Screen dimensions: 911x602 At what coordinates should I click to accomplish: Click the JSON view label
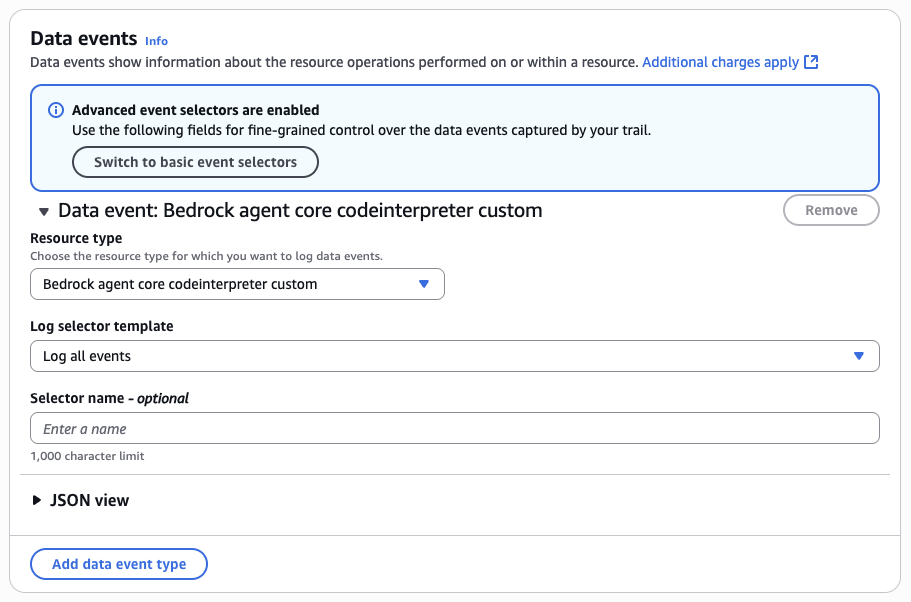pos(89,500)
